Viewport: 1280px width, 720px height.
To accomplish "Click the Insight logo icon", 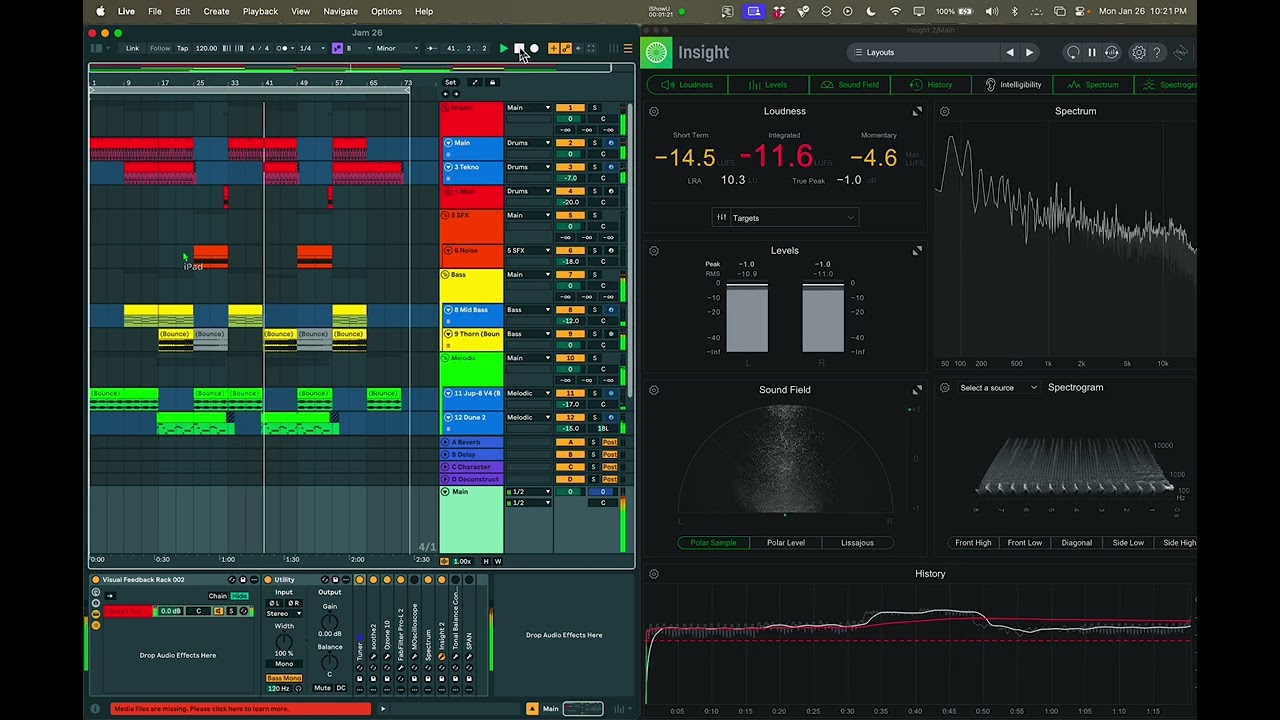I will (656, 52).
